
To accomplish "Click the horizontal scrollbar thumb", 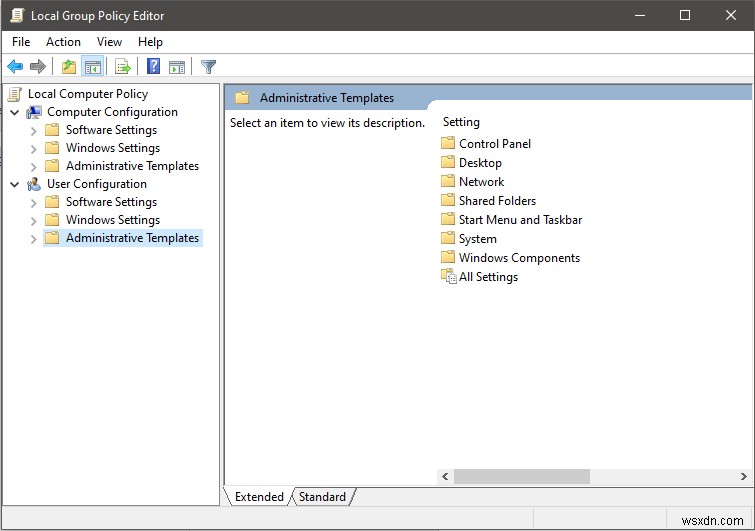I will pos(522,477).
